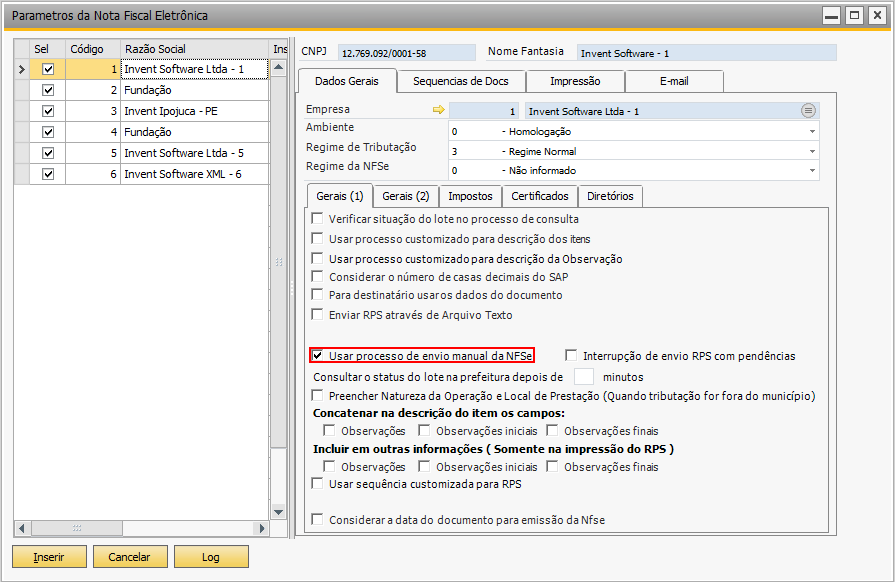Image resolution: width=895 pixels, height=582 pixels.
Task: Enable Considerar o número de casas decimais
Action: pos(317,277)
